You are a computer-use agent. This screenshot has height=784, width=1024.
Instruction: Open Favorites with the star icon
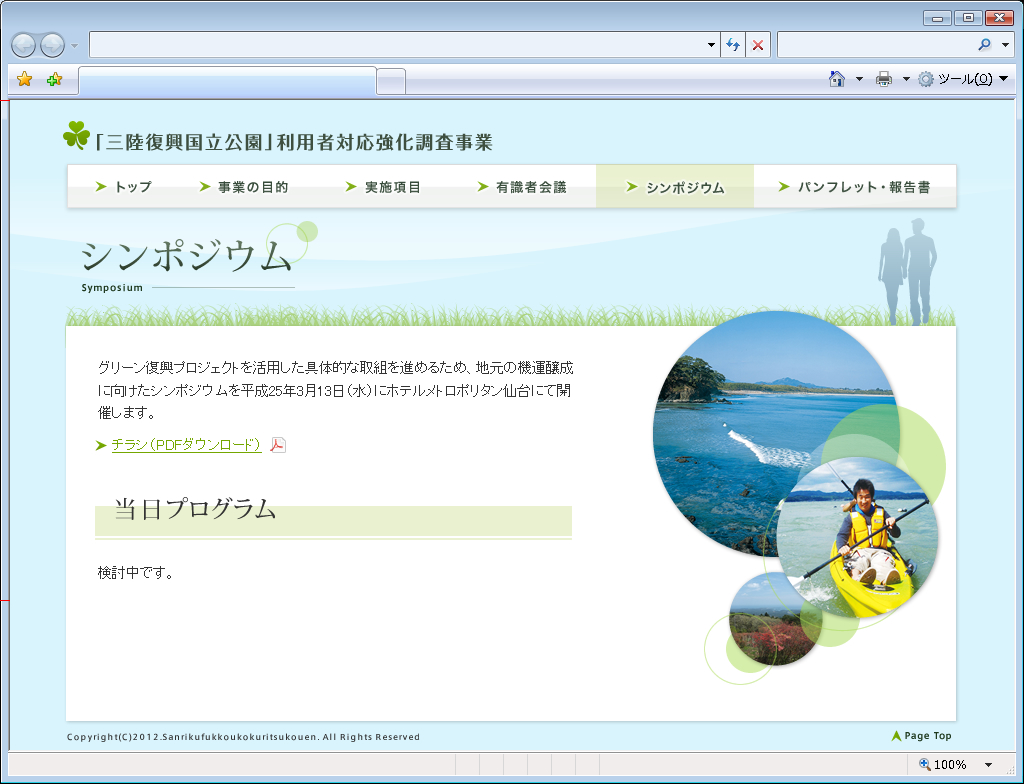coord(25,79)
